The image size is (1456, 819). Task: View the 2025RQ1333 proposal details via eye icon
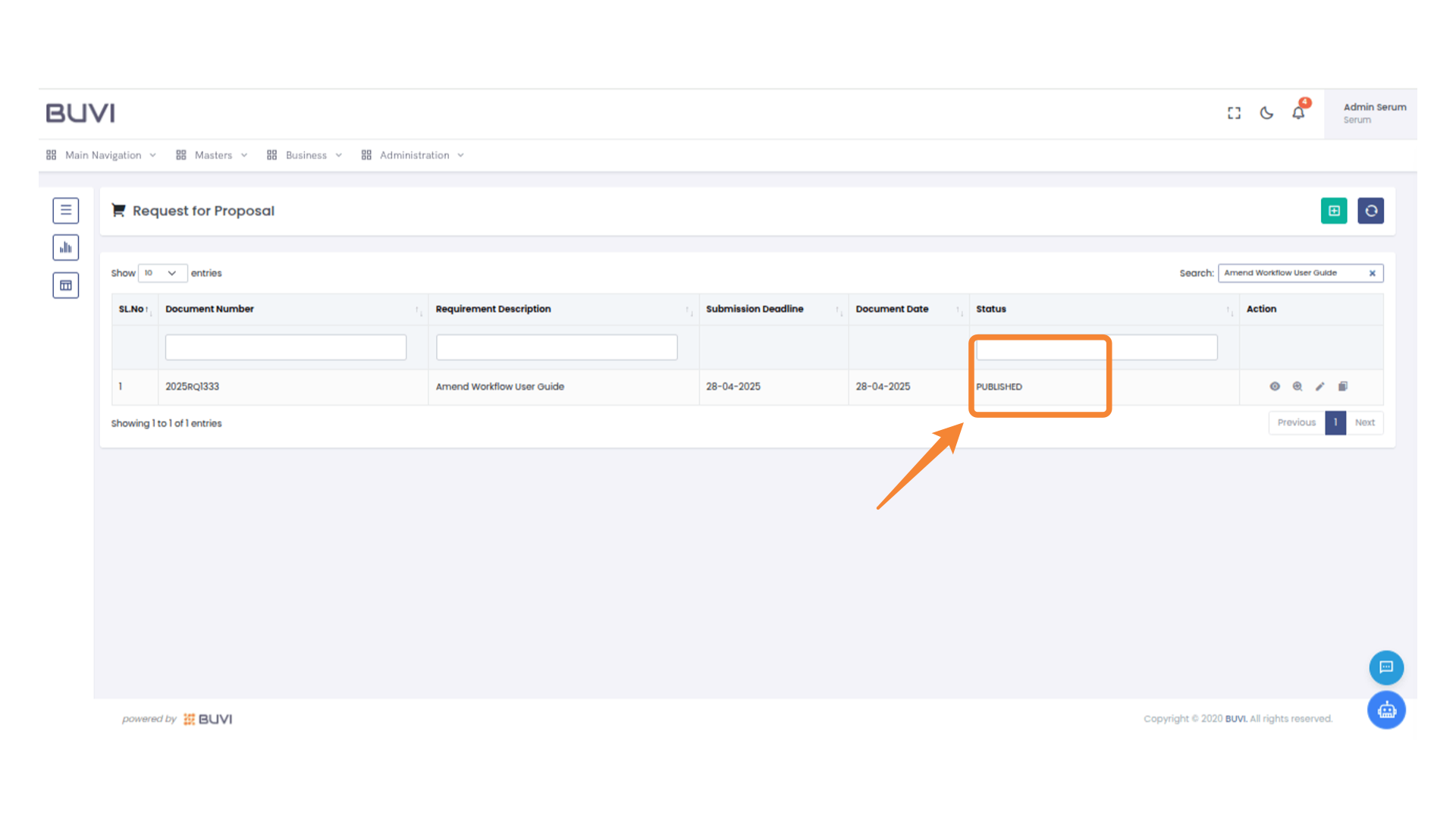(x=1276, y=387)
